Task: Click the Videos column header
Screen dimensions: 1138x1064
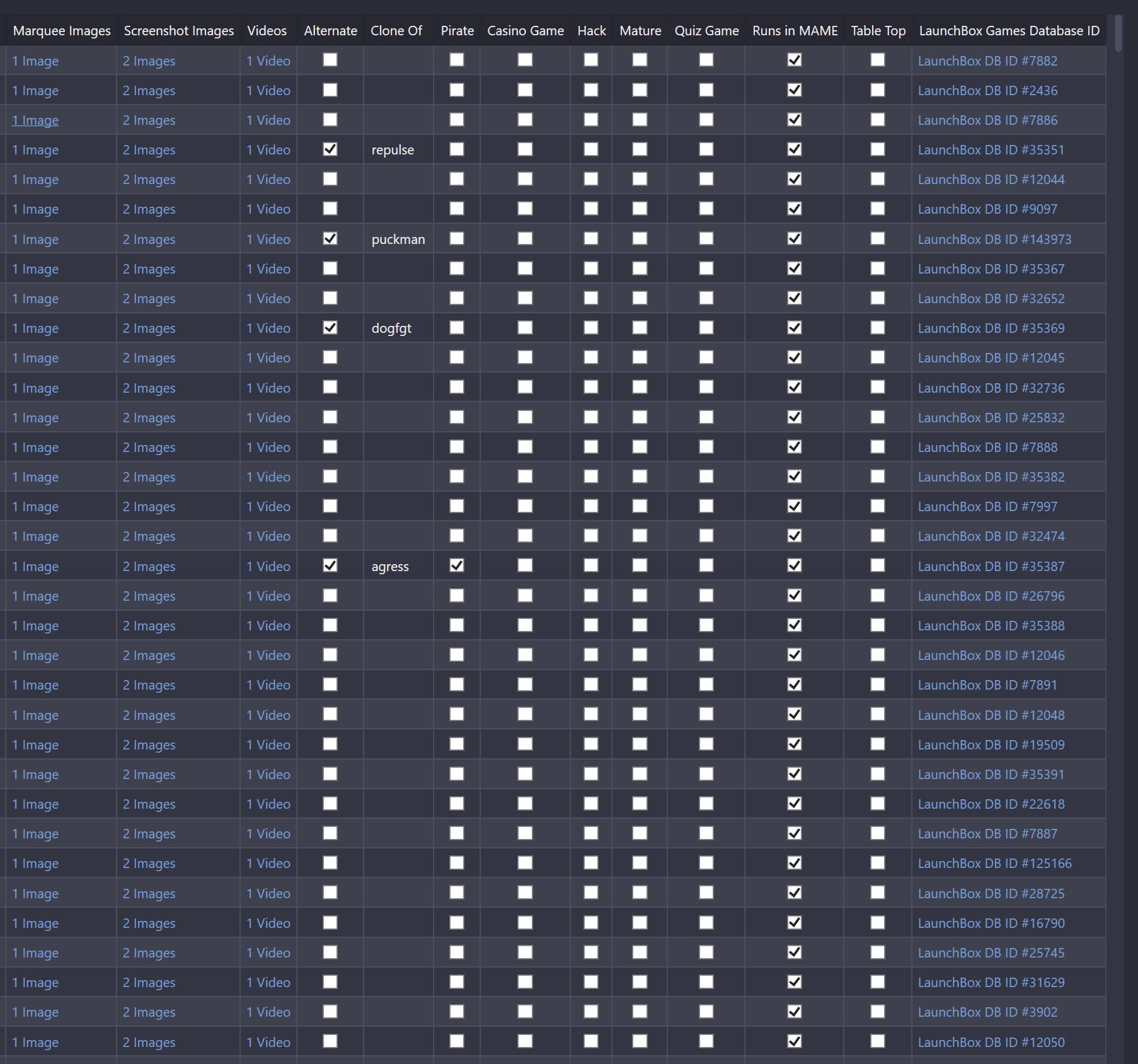Action: [x=267, y=31]
